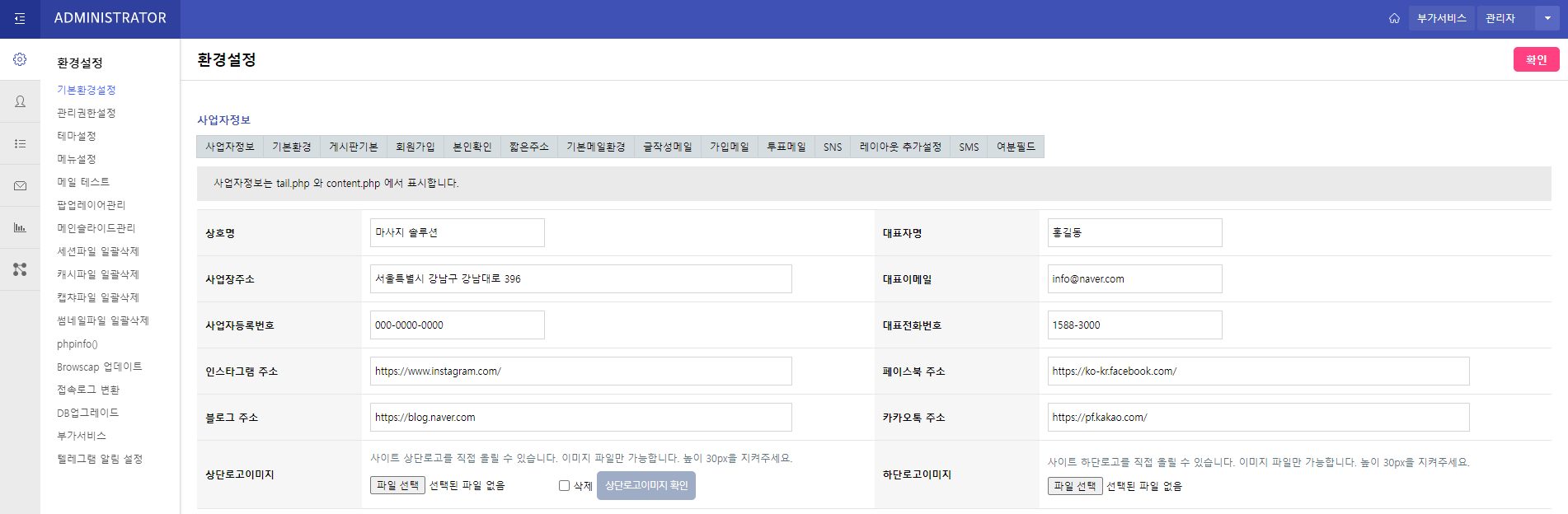Switch to the 회원가입 tab
The width and height of the screenshot is (1568, 514).
point(415,147)
